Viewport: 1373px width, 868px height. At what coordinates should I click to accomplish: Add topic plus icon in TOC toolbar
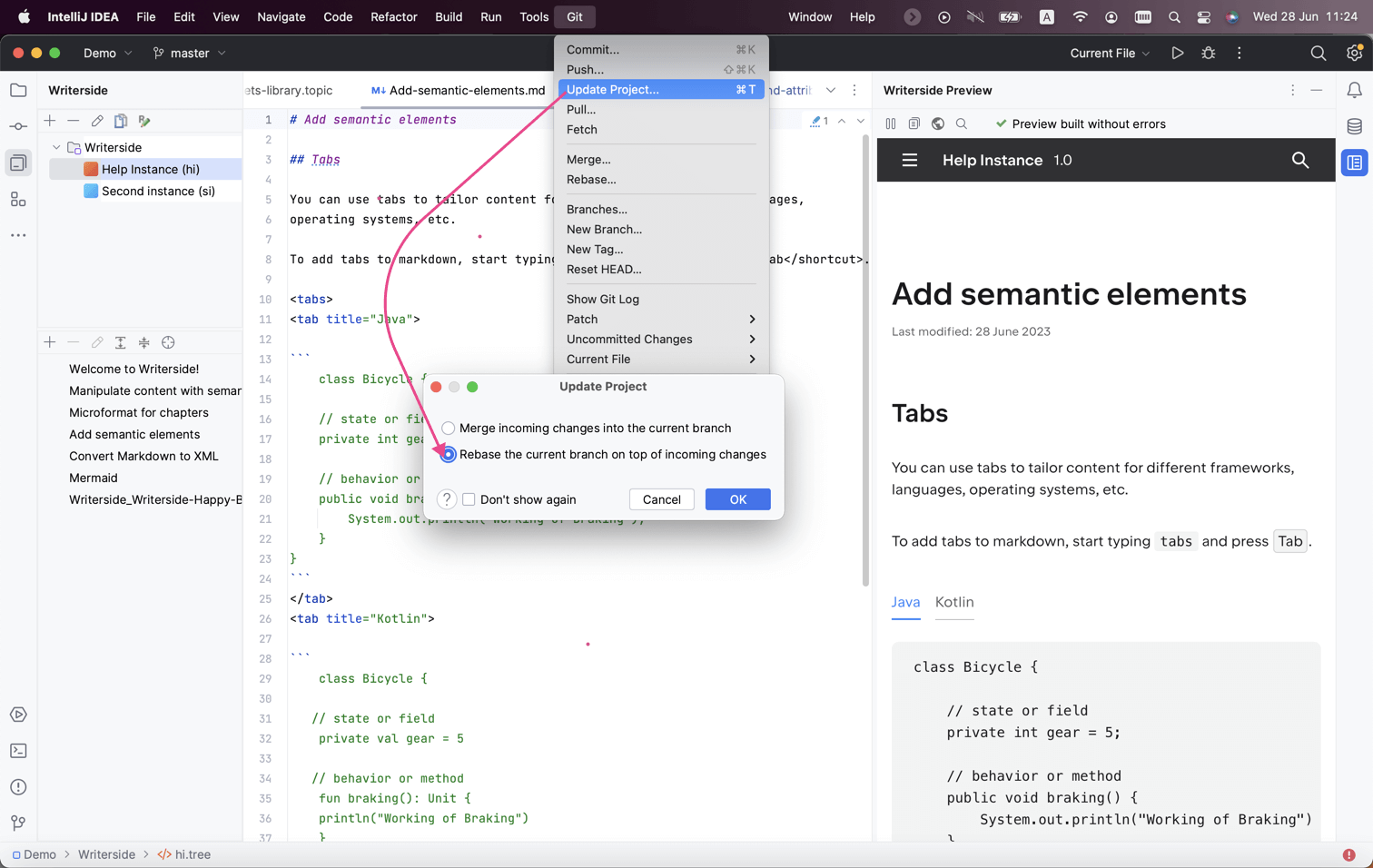50,342
